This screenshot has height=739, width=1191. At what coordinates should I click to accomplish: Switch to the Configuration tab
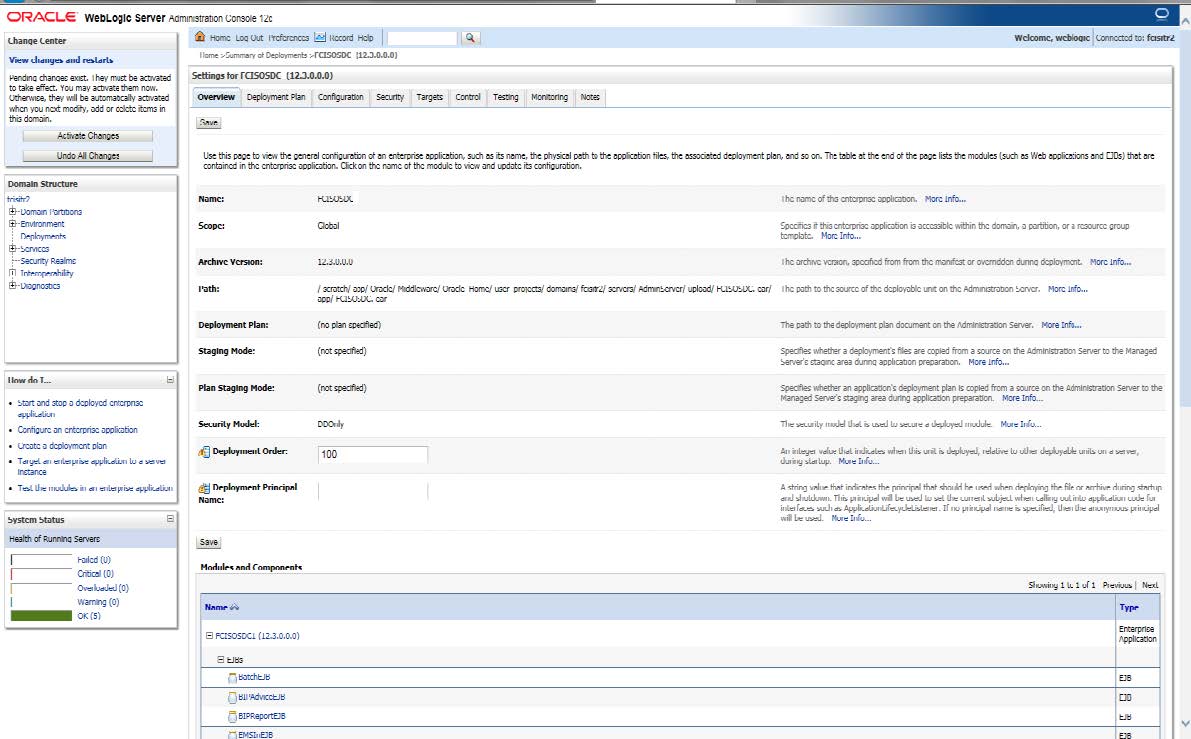340,97
